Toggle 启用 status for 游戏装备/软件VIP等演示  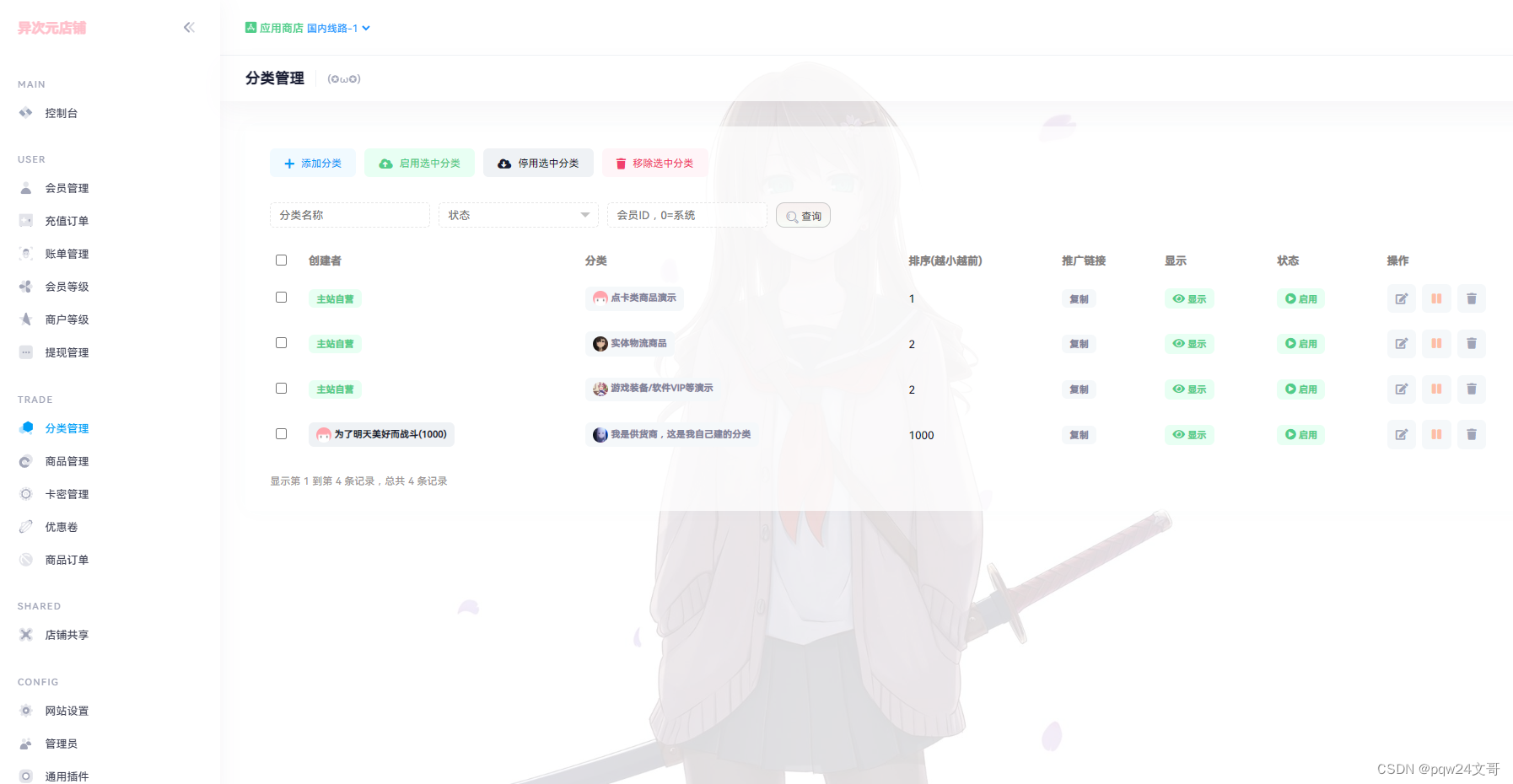[1300, 389]
